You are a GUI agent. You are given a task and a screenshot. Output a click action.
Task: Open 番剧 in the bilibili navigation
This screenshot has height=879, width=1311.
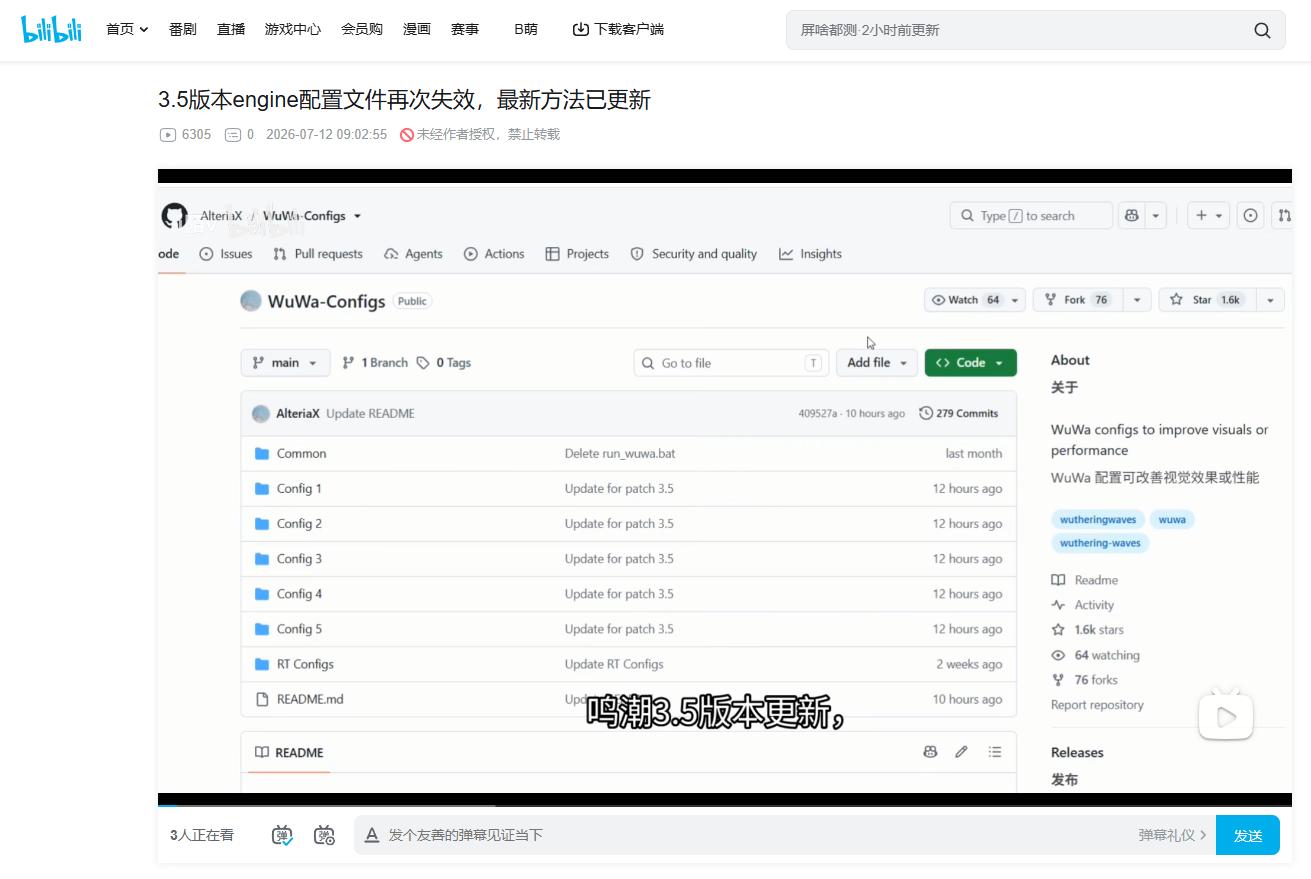pos(183,29)
